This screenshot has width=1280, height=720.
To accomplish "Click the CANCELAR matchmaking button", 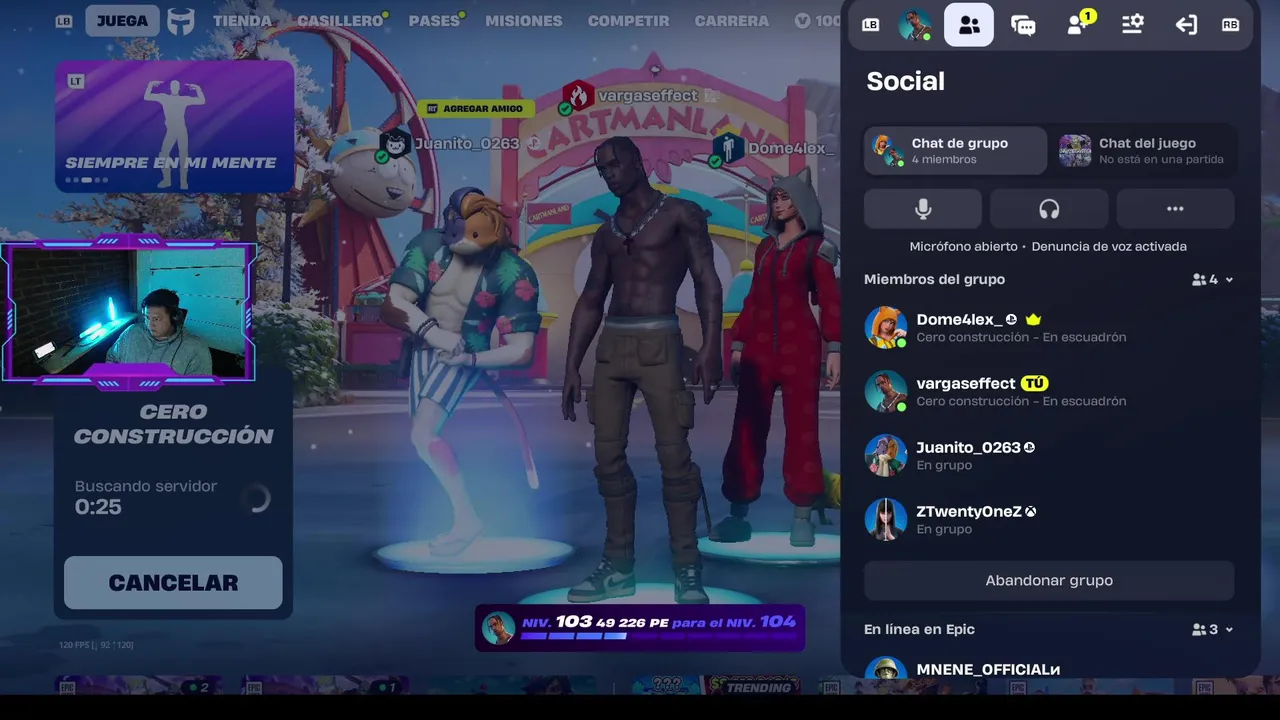I will point(173,583).
